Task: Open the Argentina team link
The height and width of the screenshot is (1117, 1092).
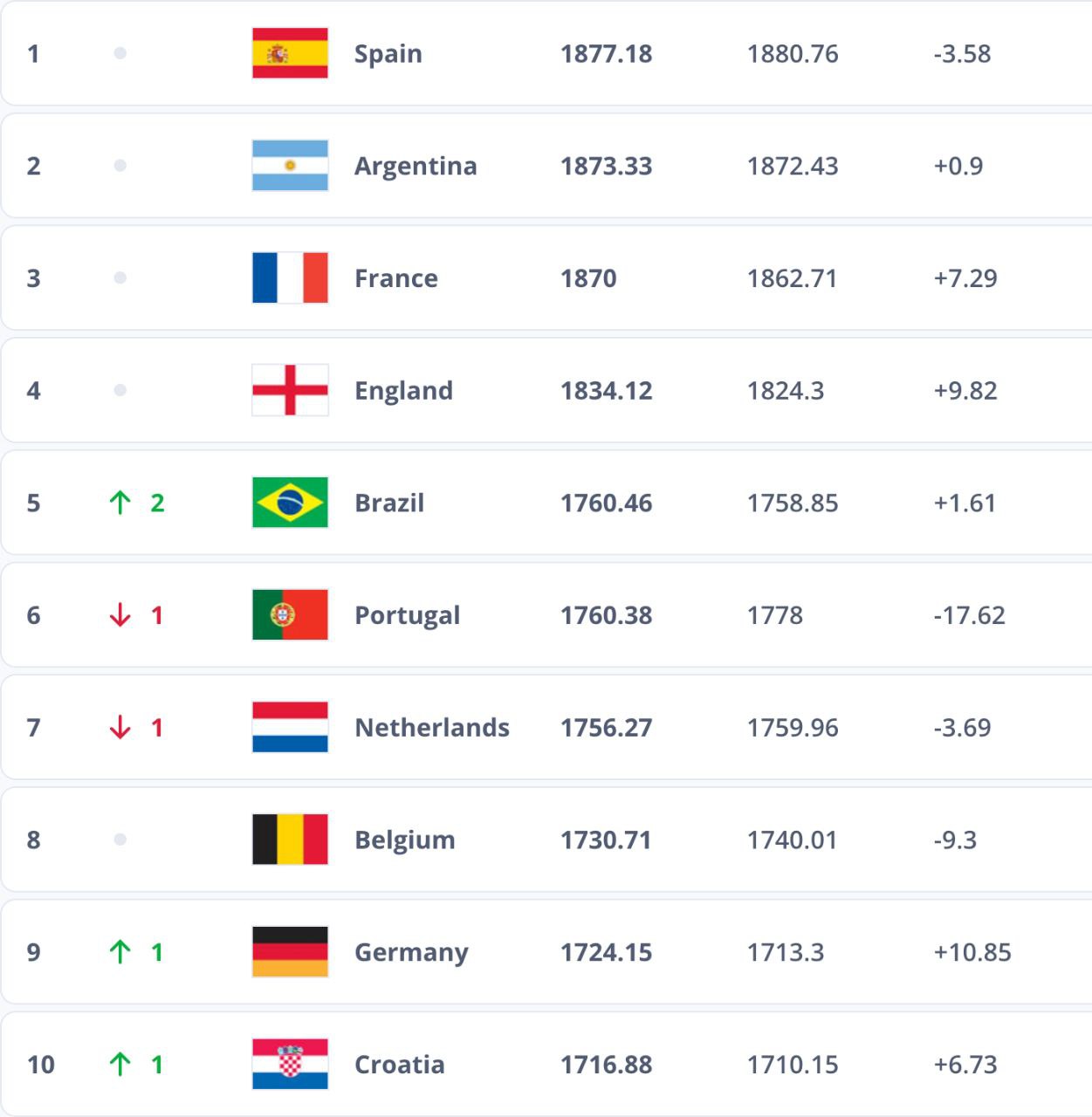Action: 416,166
